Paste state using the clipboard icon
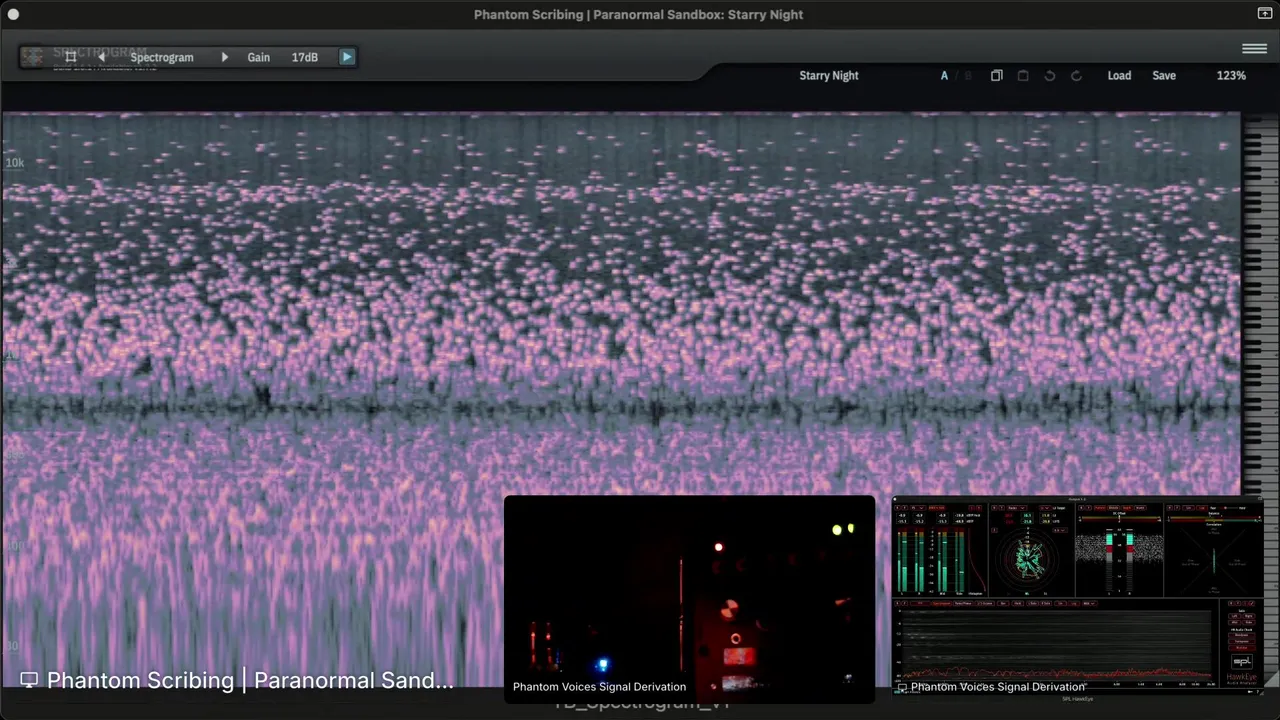The image size is (1280, 720). (1022, 75)
